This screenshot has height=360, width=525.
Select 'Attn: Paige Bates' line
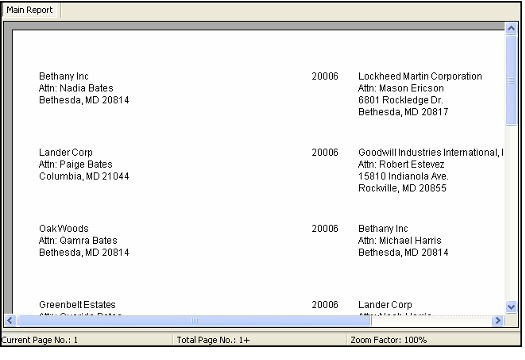pyautogui.click(x=76, y=164)
